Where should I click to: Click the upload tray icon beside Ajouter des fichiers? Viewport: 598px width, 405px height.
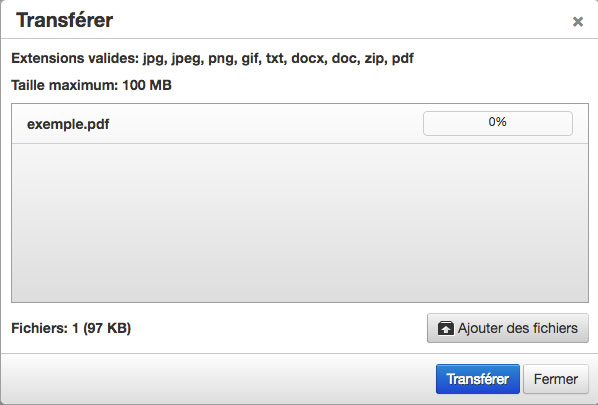[x=445, y=328]
